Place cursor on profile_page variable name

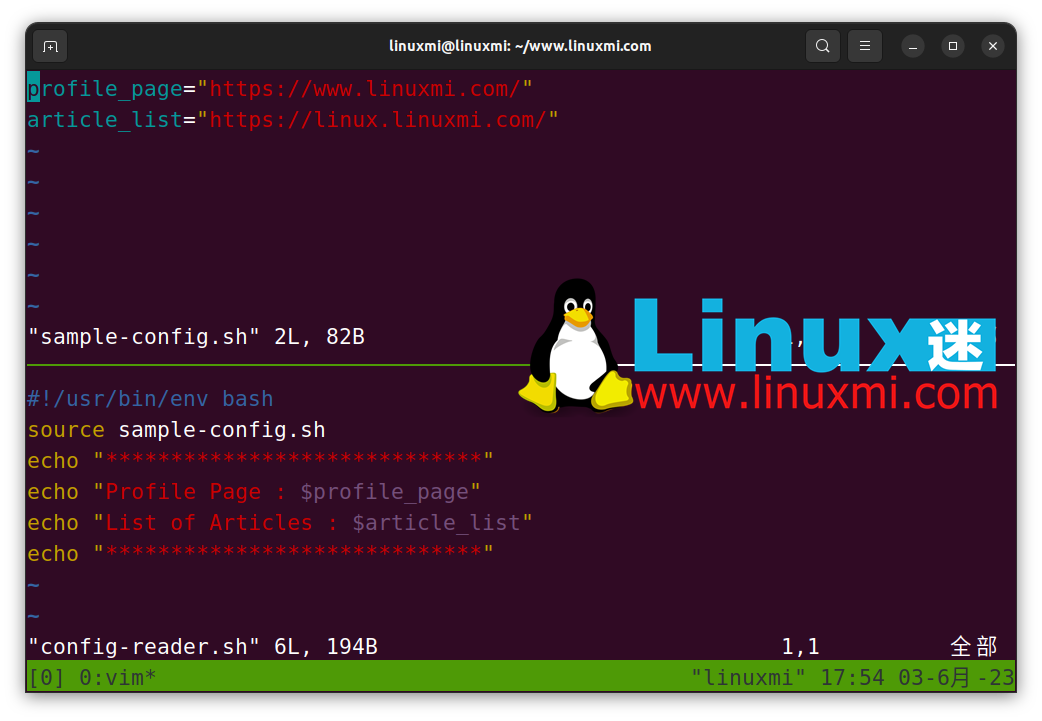[x=105, y=88]
